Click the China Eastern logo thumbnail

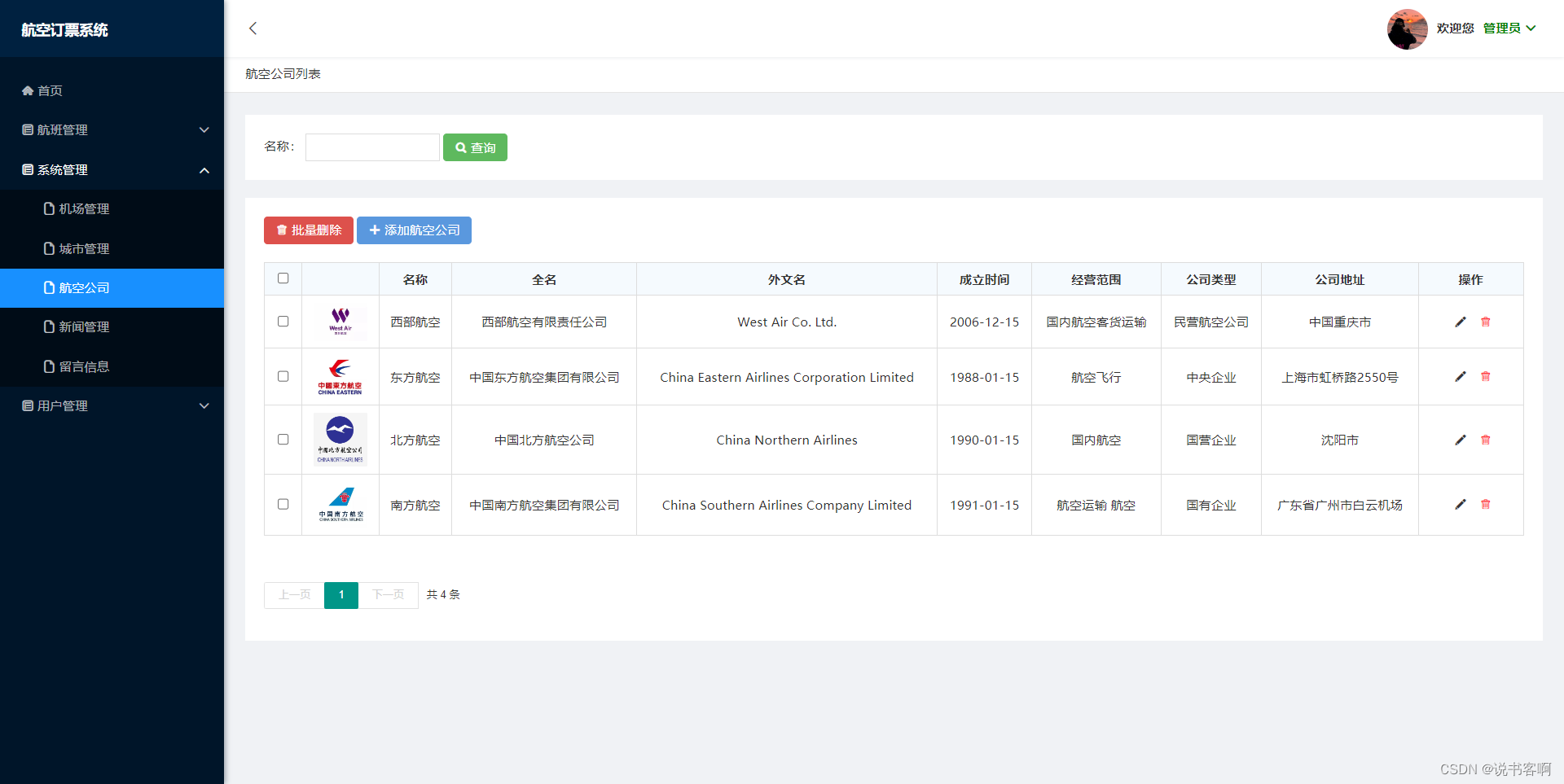[x=340, y=377]
